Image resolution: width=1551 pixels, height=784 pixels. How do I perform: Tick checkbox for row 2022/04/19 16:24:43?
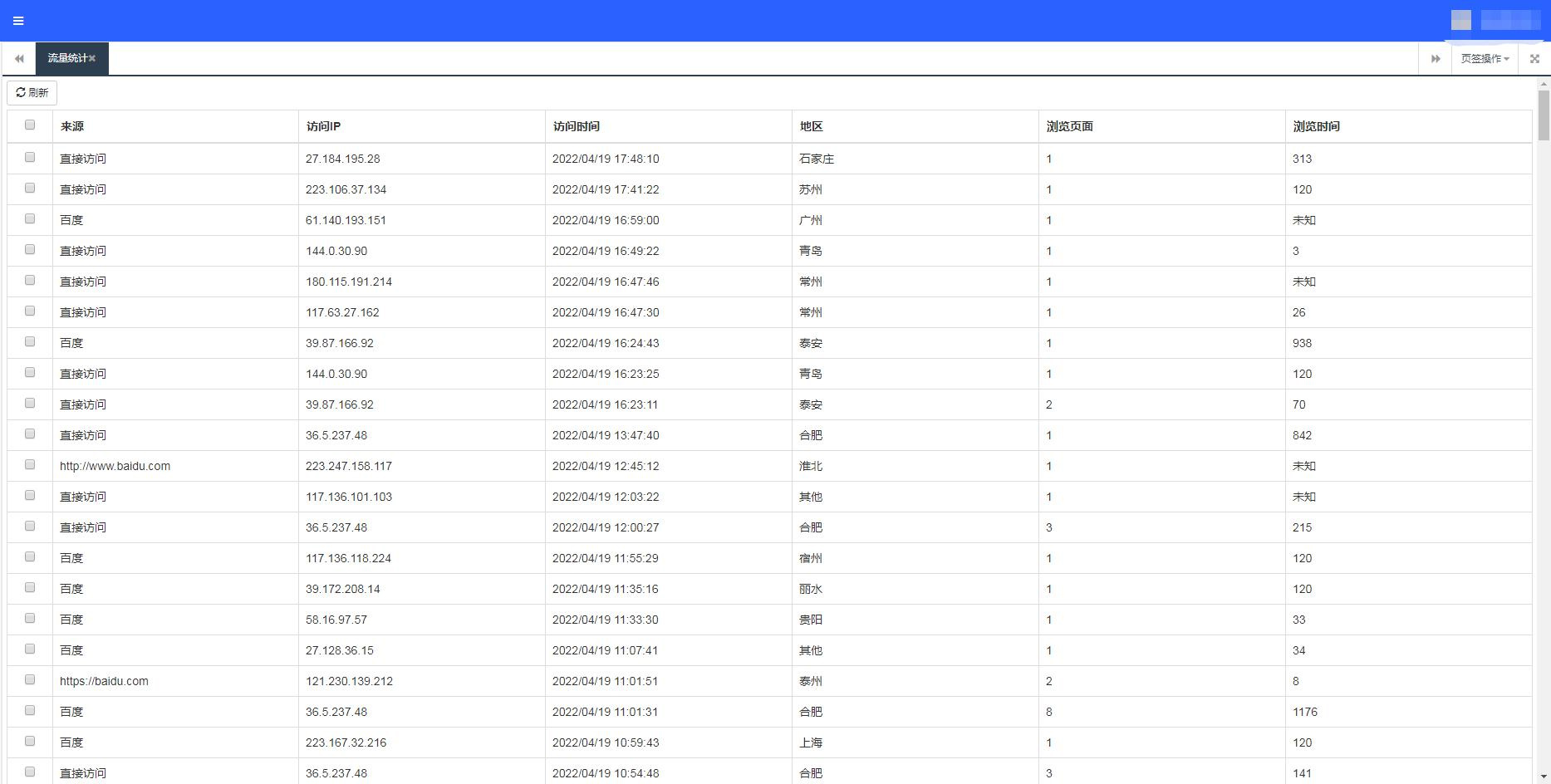[x=30, y=341]
